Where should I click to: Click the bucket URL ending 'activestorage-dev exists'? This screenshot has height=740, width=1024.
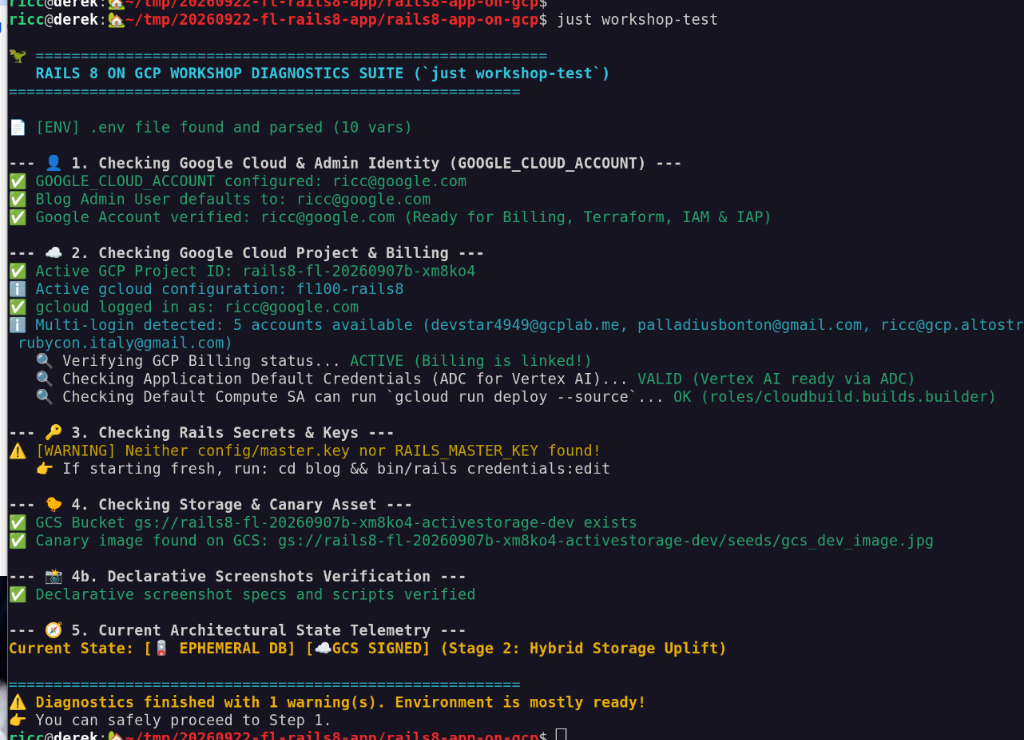click(x=385, y=523)
